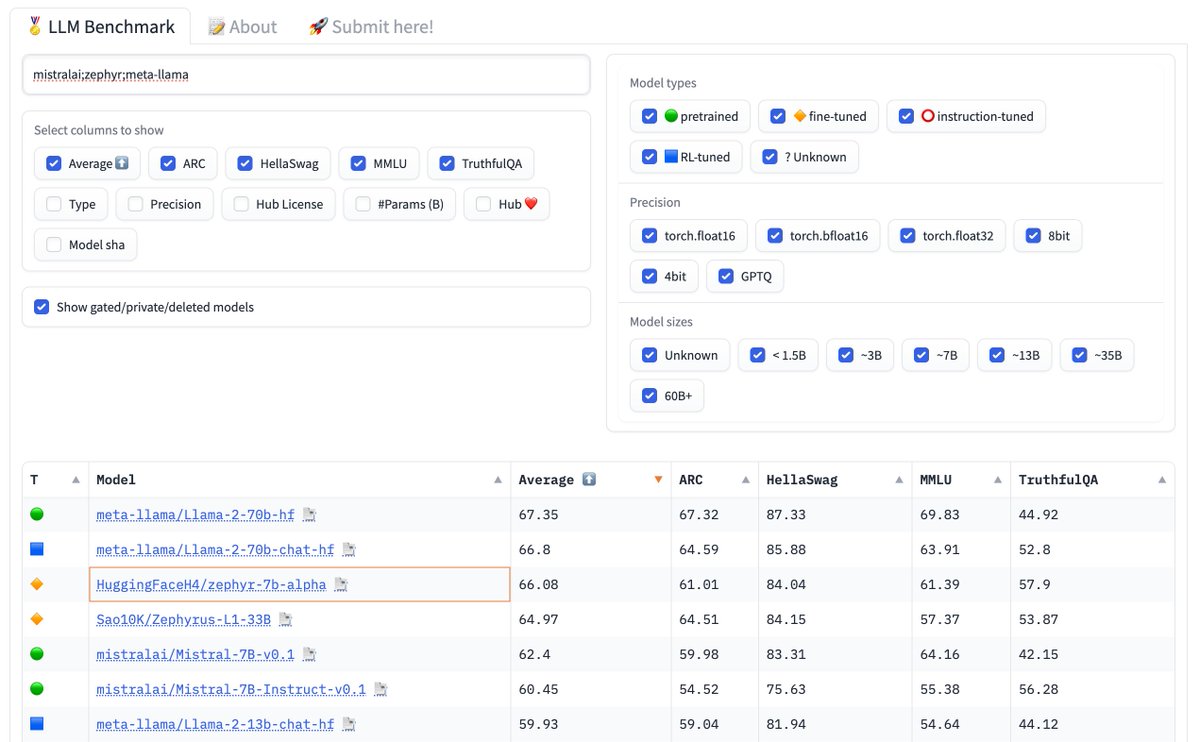Click the model search input field
1200x742 pixels.
[x=306, y=74]
